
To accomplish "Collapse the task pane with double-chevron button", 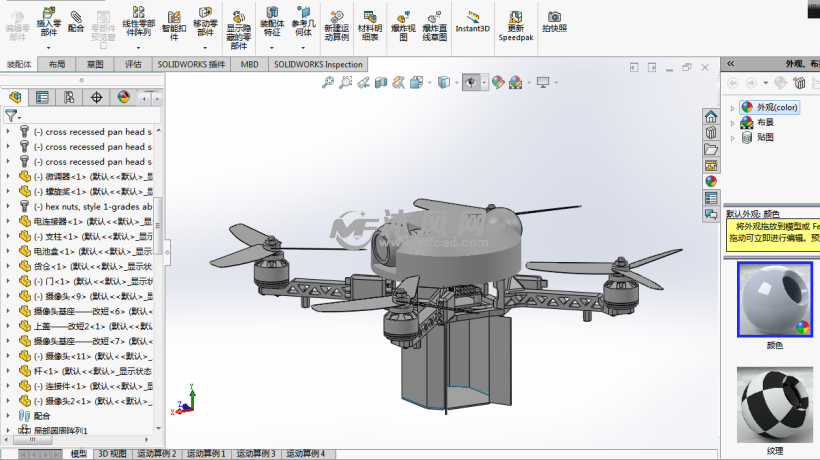I will (730, 63).
